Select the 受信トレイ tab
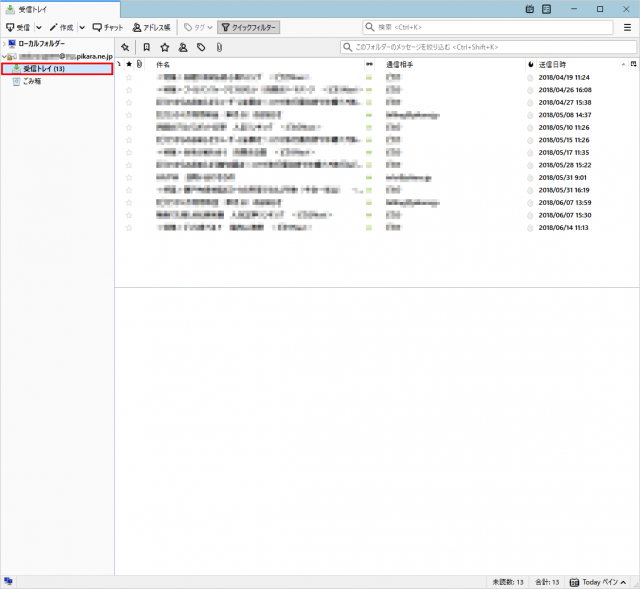This screenshot has width=640, height=589. coord(33,9)
